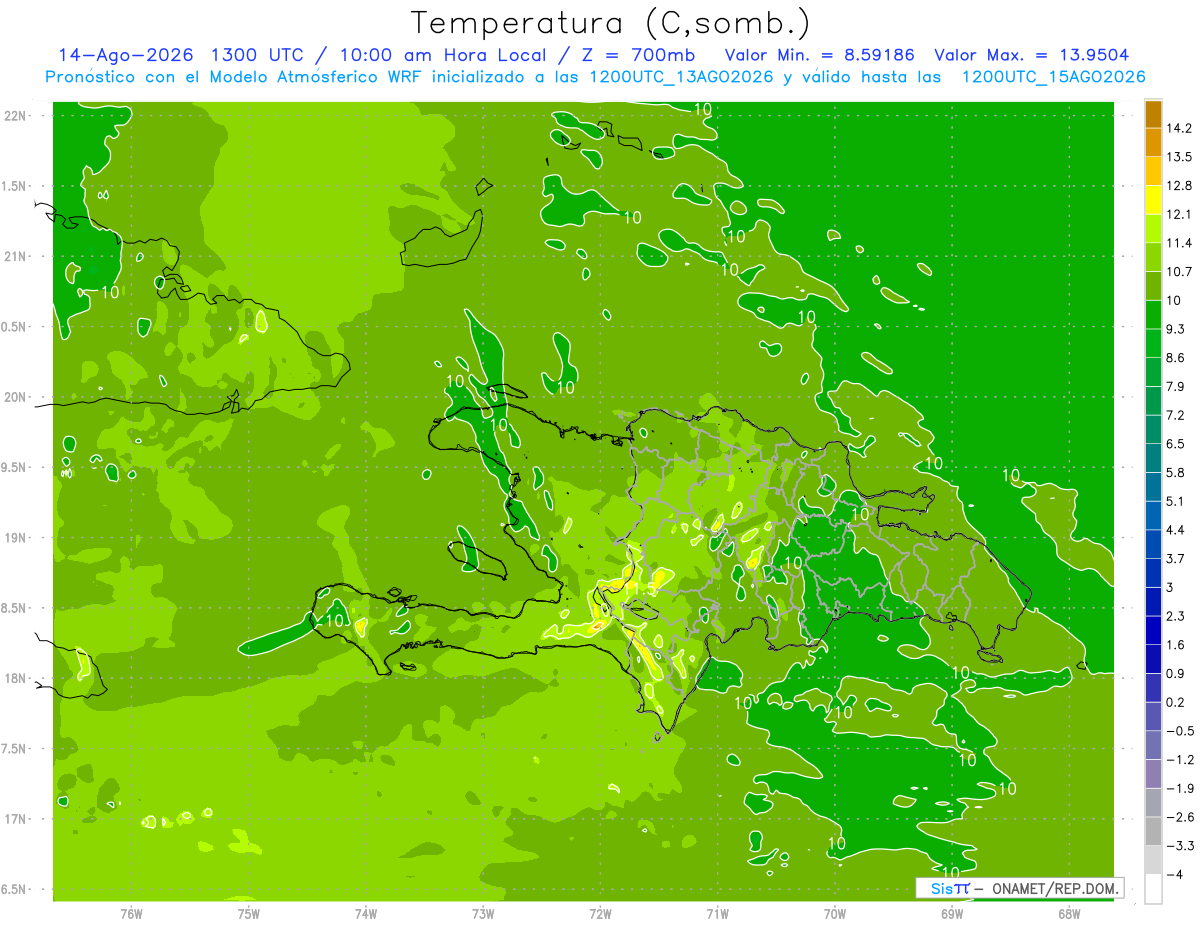Click the -1.2 colorbar value
The height and width of the screenshot is (927, 1200).
(1179, 760)
